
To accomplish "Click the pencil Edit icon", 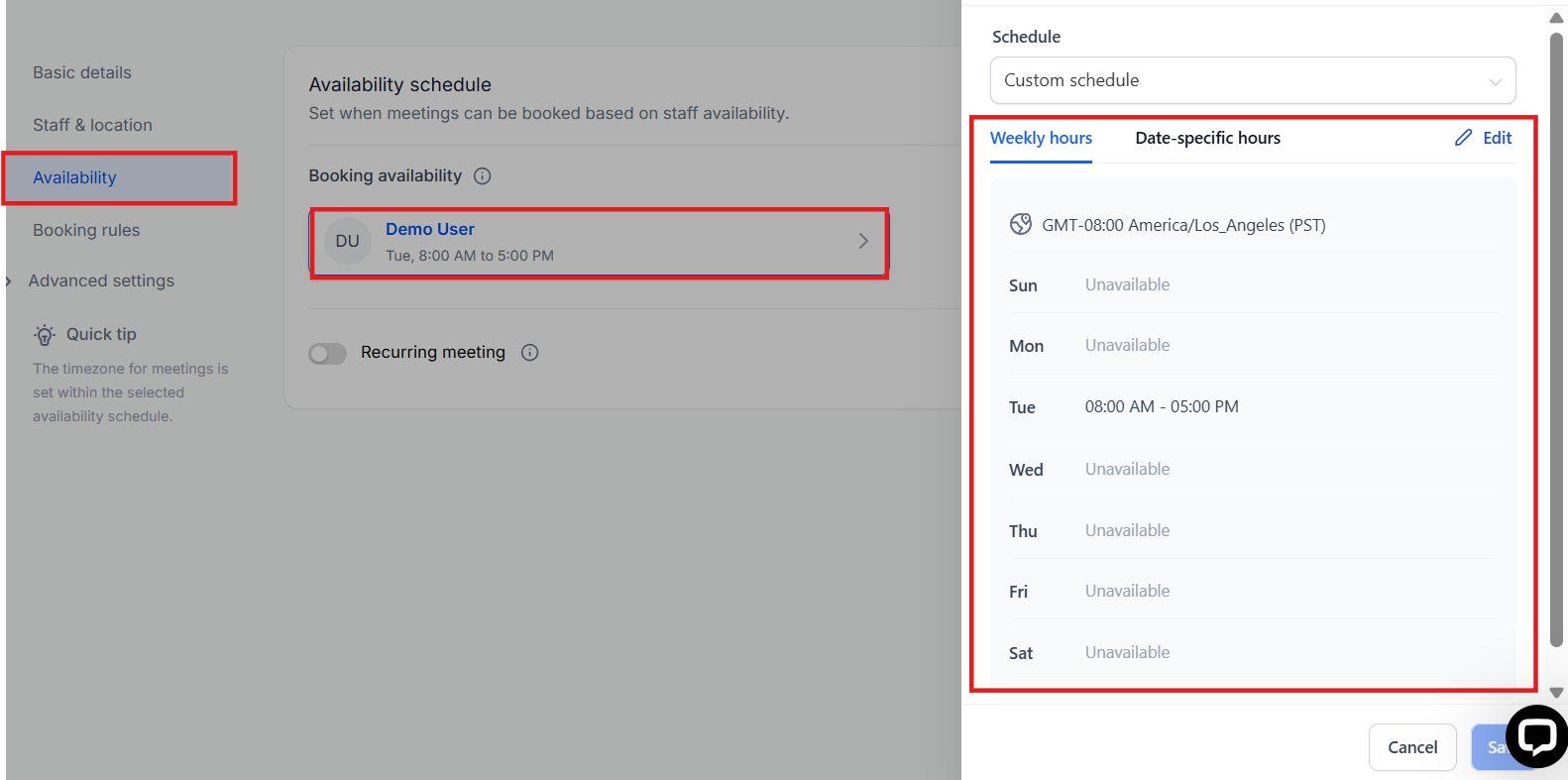I will point(1463,138).
